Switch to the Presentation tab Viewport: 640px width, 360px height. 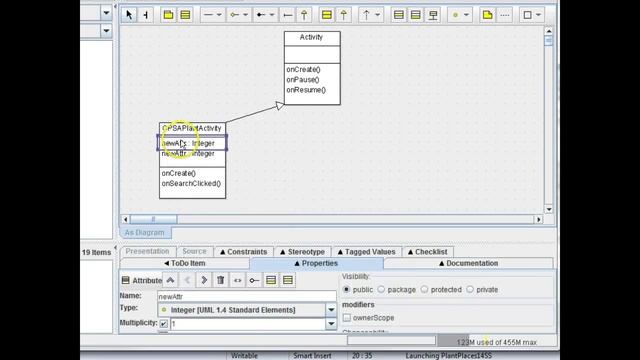click(x=147, y=251)
